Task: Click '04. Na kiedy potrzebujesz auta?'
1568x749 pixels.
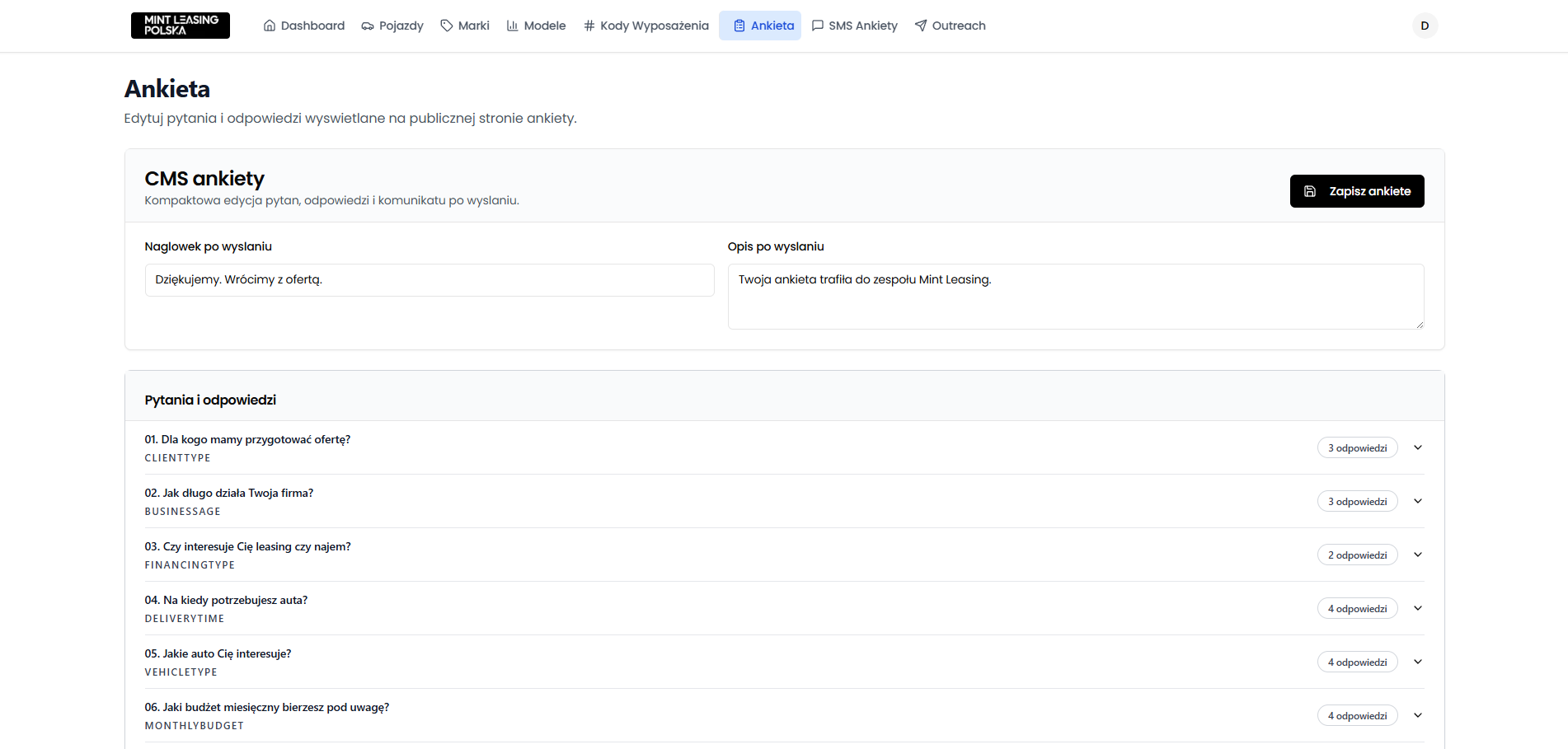Action: pos(226,601)
